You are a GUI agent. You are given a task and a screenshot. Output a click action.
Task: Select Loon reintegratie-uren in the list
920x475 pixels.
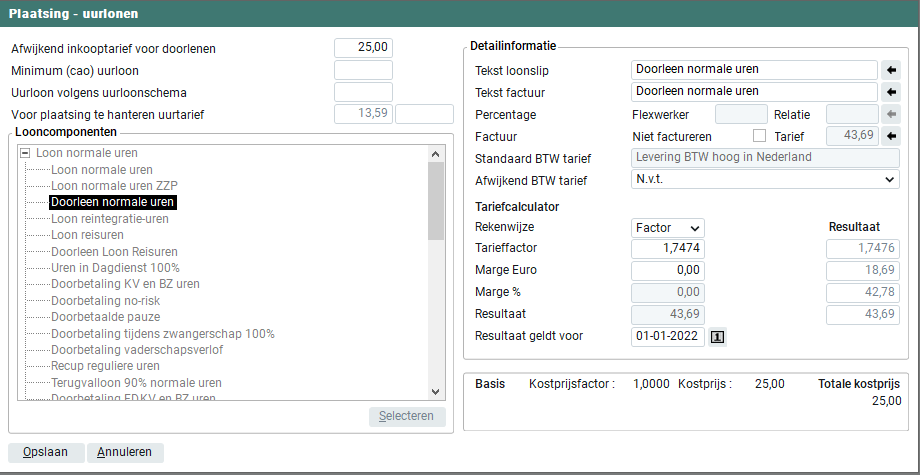pyautogui.click(x=110, y=218)
